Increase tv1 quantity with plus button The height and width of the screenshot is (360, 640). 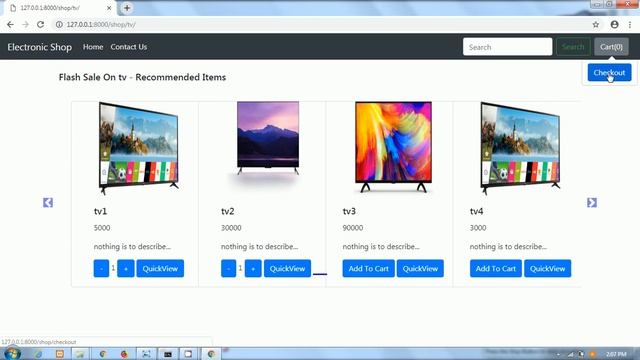point(126,269)
